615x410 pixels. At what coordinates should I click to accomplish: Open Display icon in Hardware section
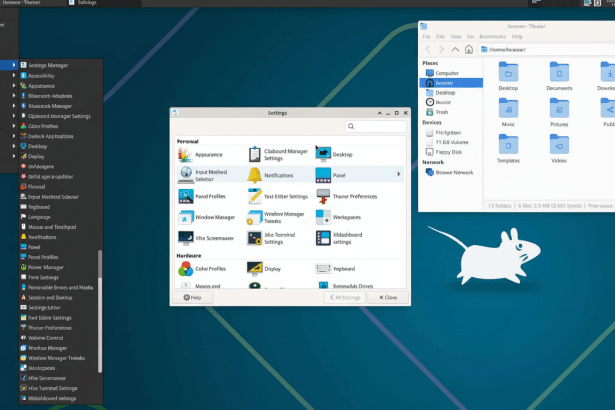click(x=255, y=269)
